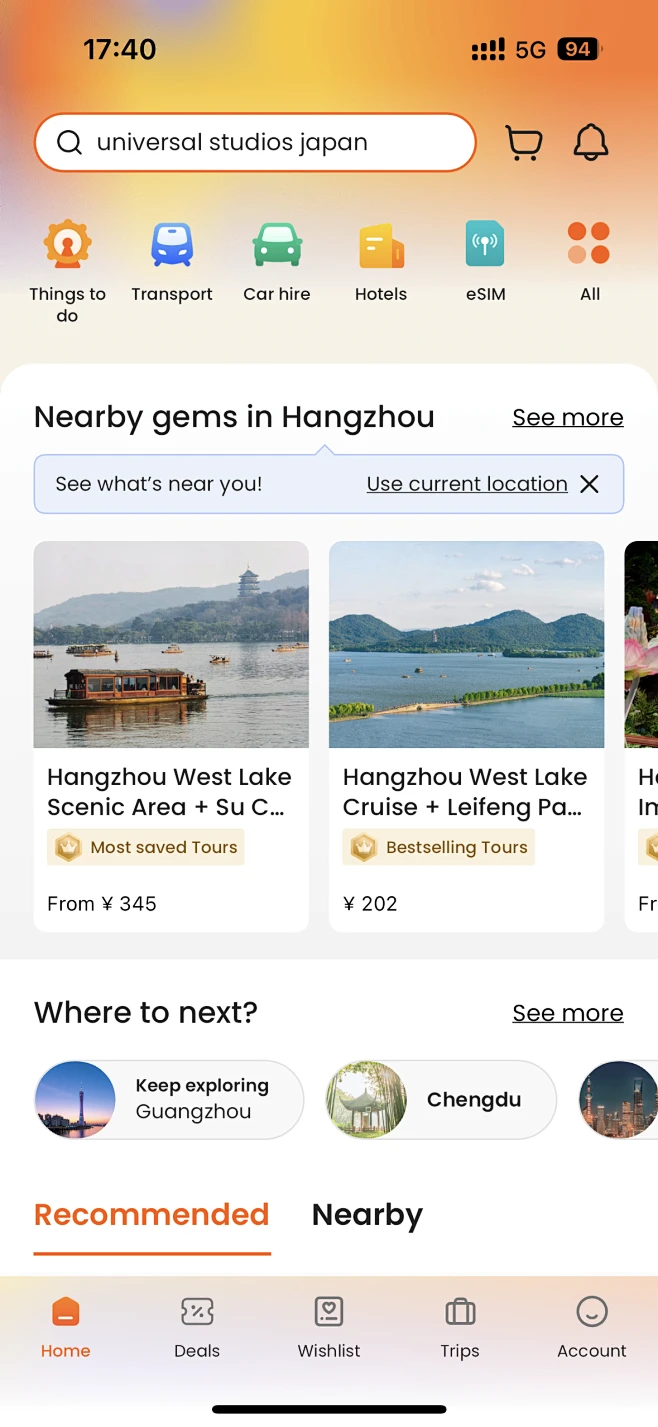Viewport: 658px width, 1427px height.
Task: Open the shopping cart
Action: tap(523, 143)
